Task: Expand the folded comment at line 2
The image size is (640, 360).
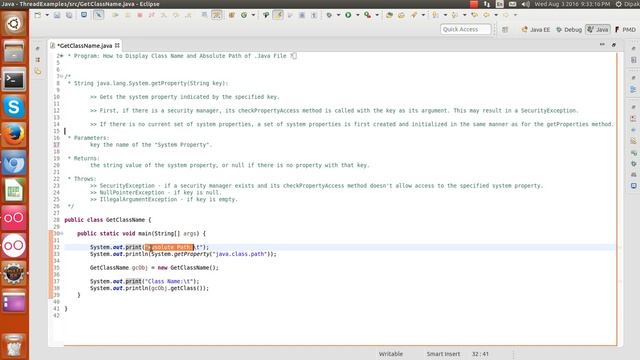Action: pos(62,56)
